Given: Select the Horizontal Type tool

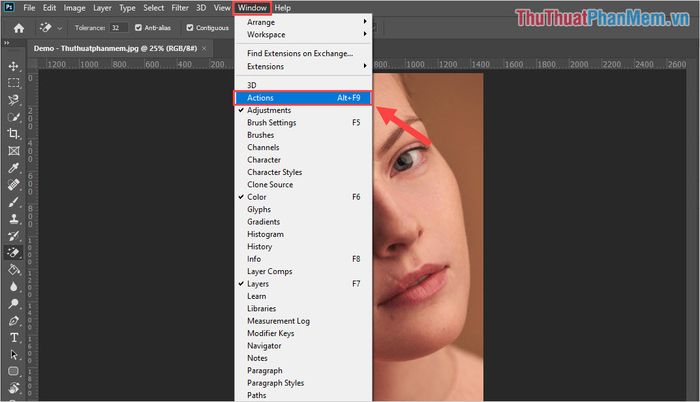Looking at the screenshot, I should 13,338.
